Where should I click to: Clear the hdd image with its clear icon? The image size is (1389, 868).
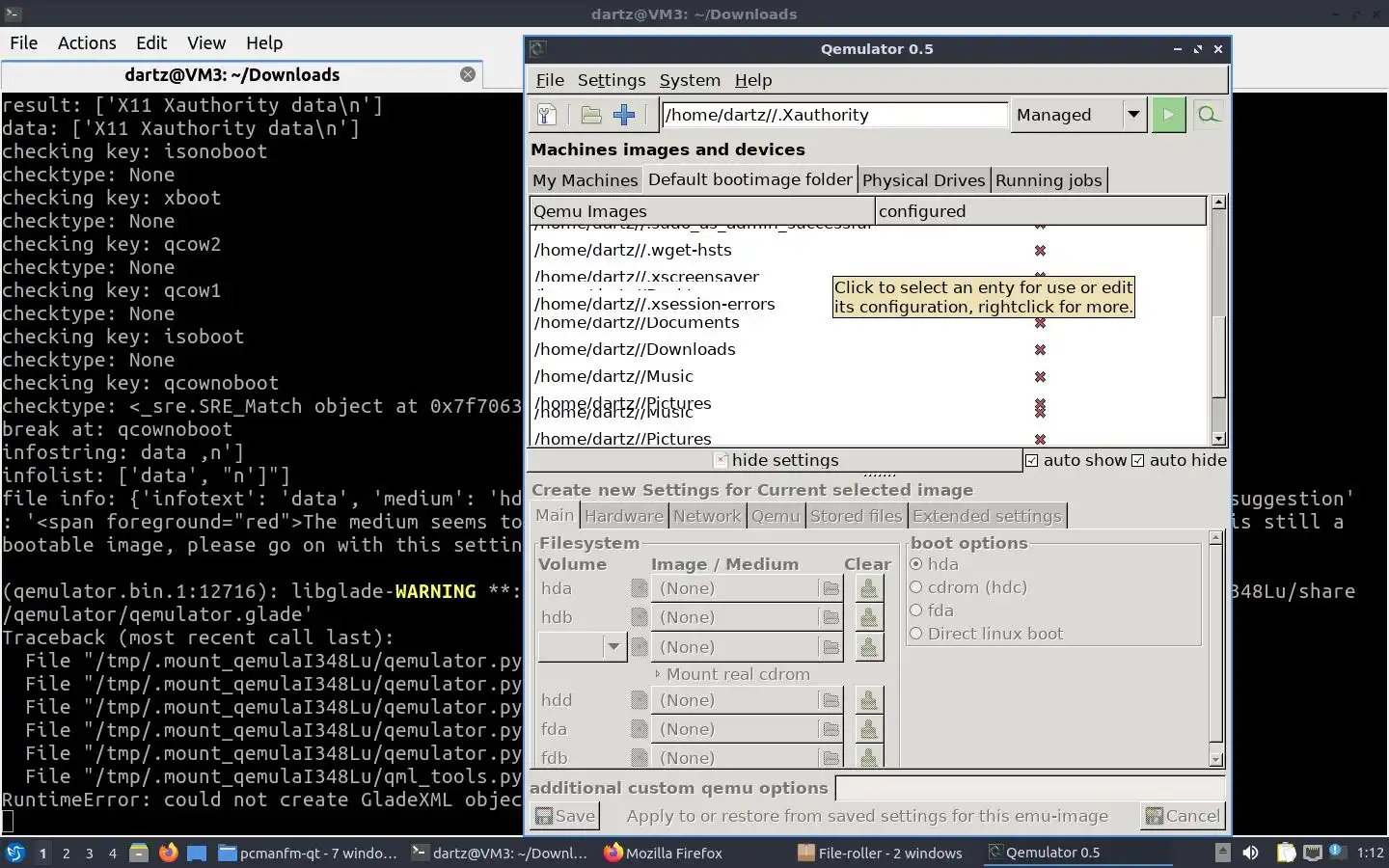click(x=869, y=700)
